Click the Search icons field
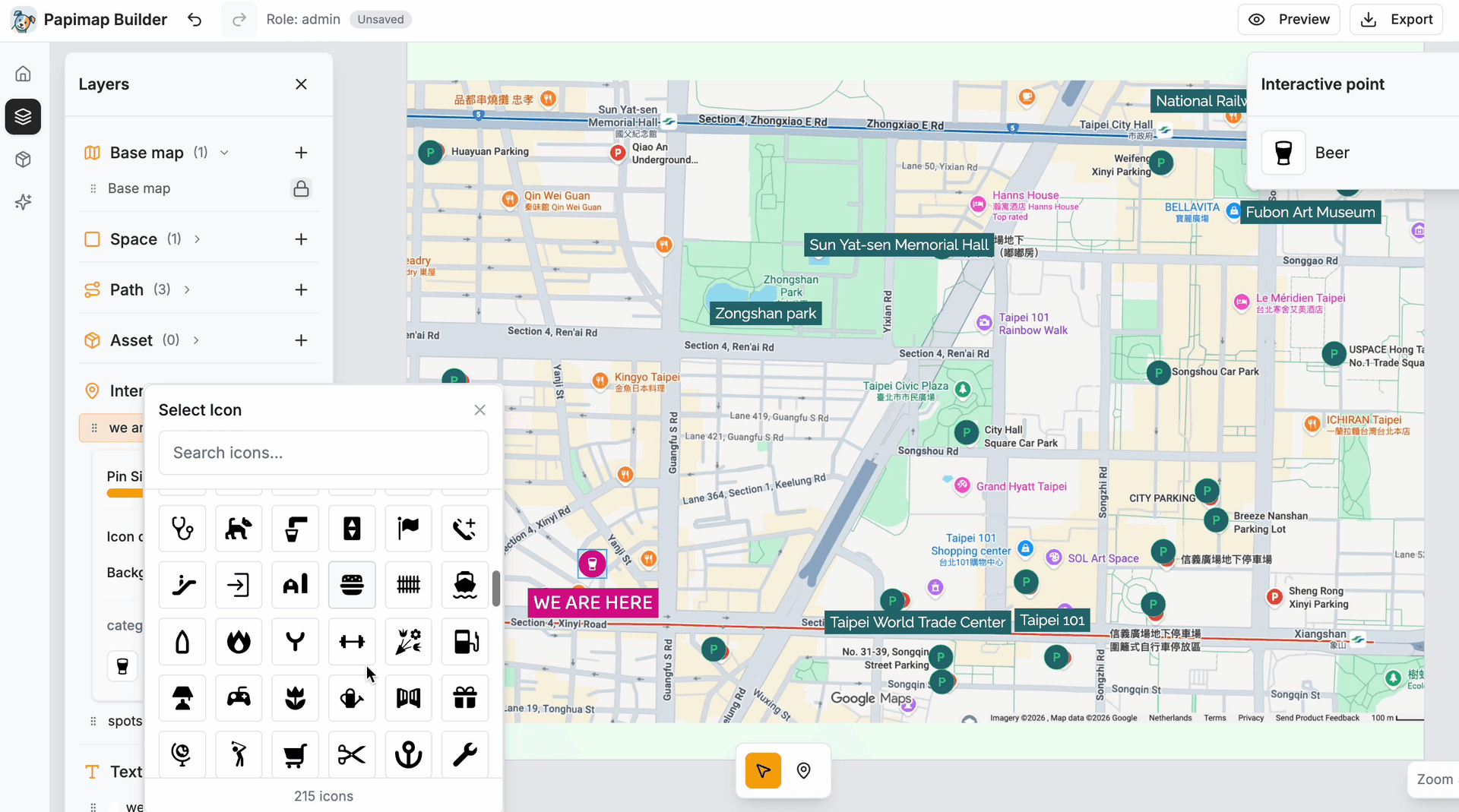1459x812 pixels. pyautogui.click(x=323, y=453)
